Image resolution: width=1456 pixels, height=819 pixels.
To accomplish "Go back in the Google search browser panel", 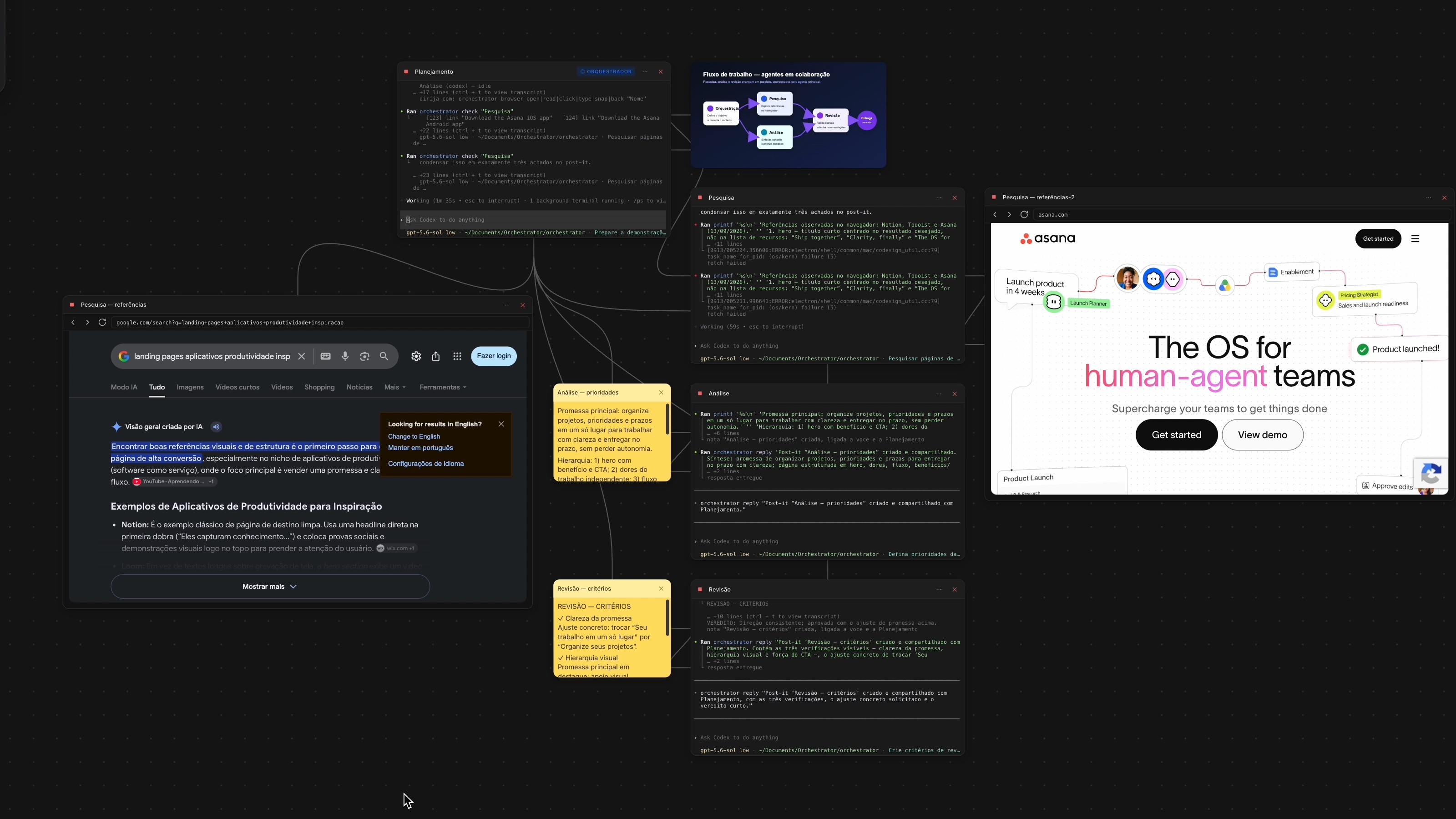I will point(73,322).
